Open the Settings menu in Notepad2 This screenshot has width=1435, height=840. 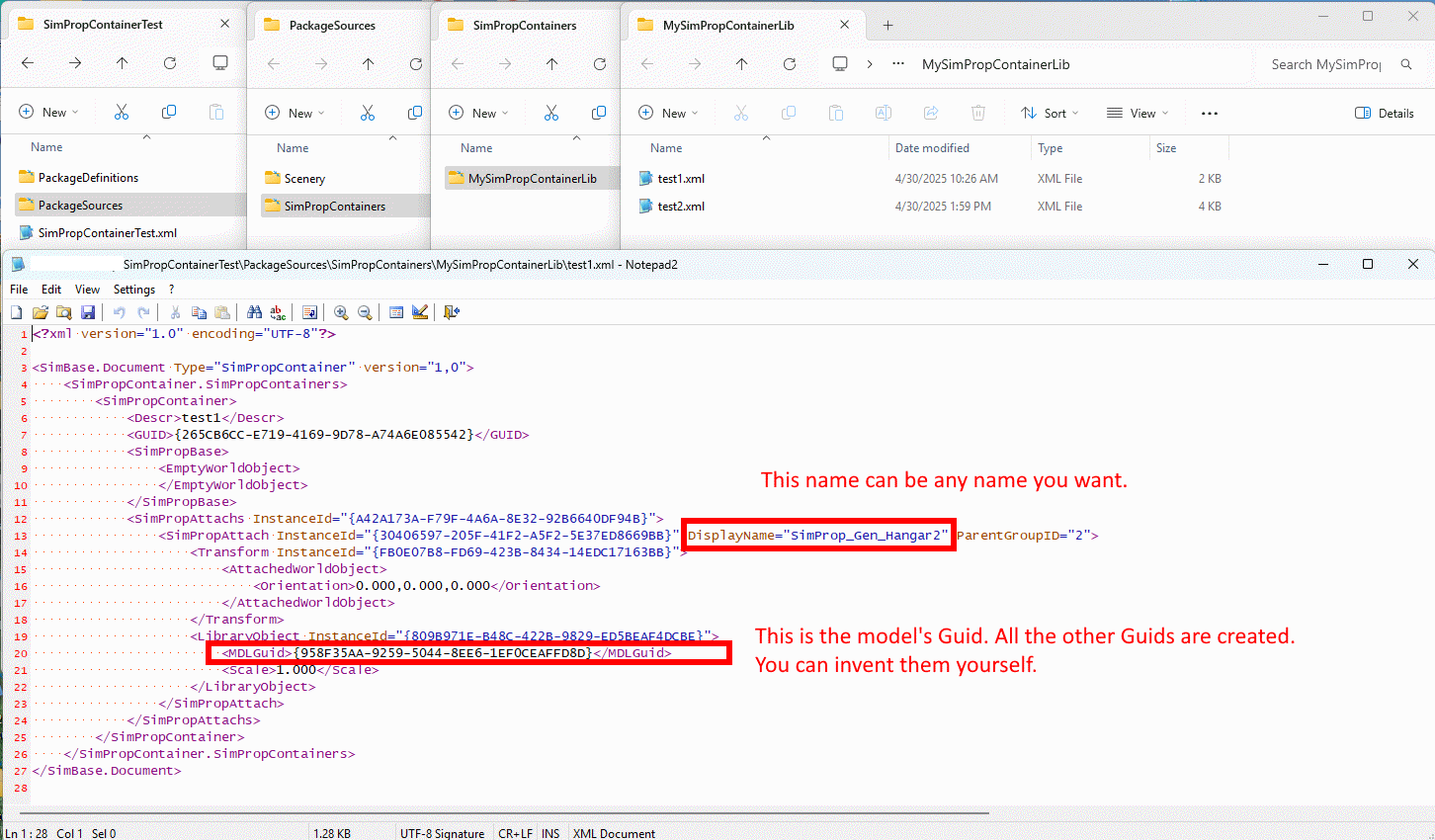tap(133, 290)
